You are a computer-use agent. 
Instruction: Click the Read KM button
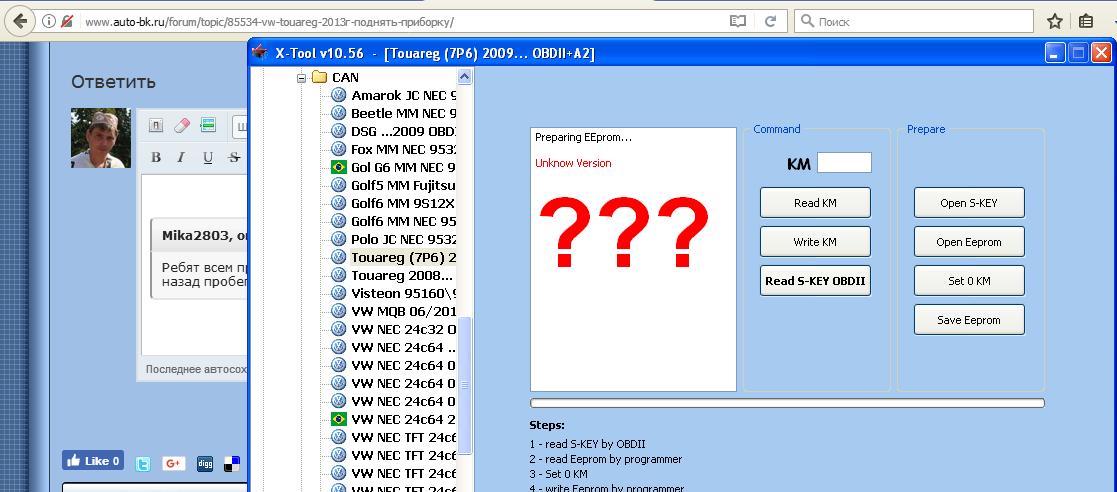point(815,203)
